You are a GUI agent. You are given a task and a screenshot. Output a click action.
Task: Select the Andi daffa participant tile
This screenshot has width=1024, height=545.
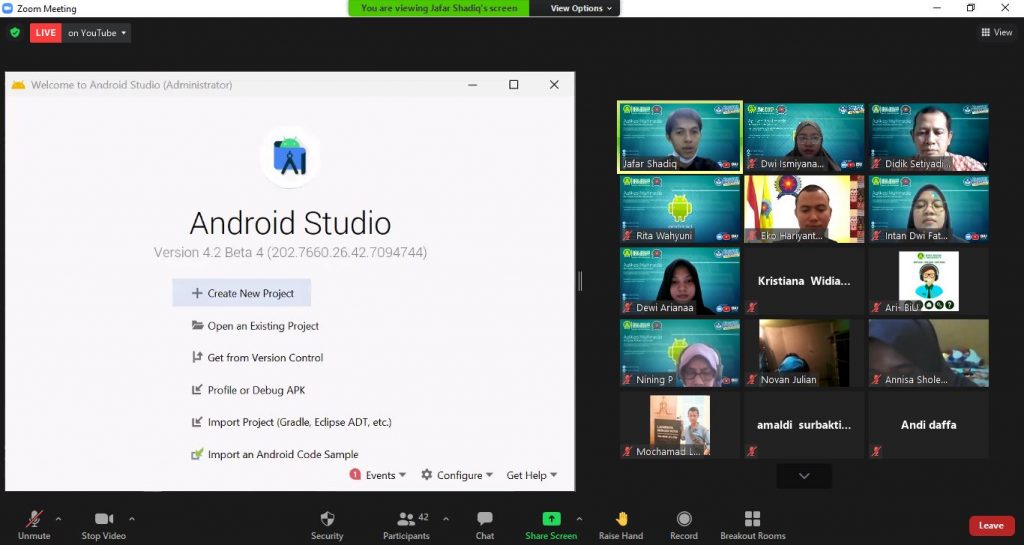pyautogui.click(x=929, y=425)
